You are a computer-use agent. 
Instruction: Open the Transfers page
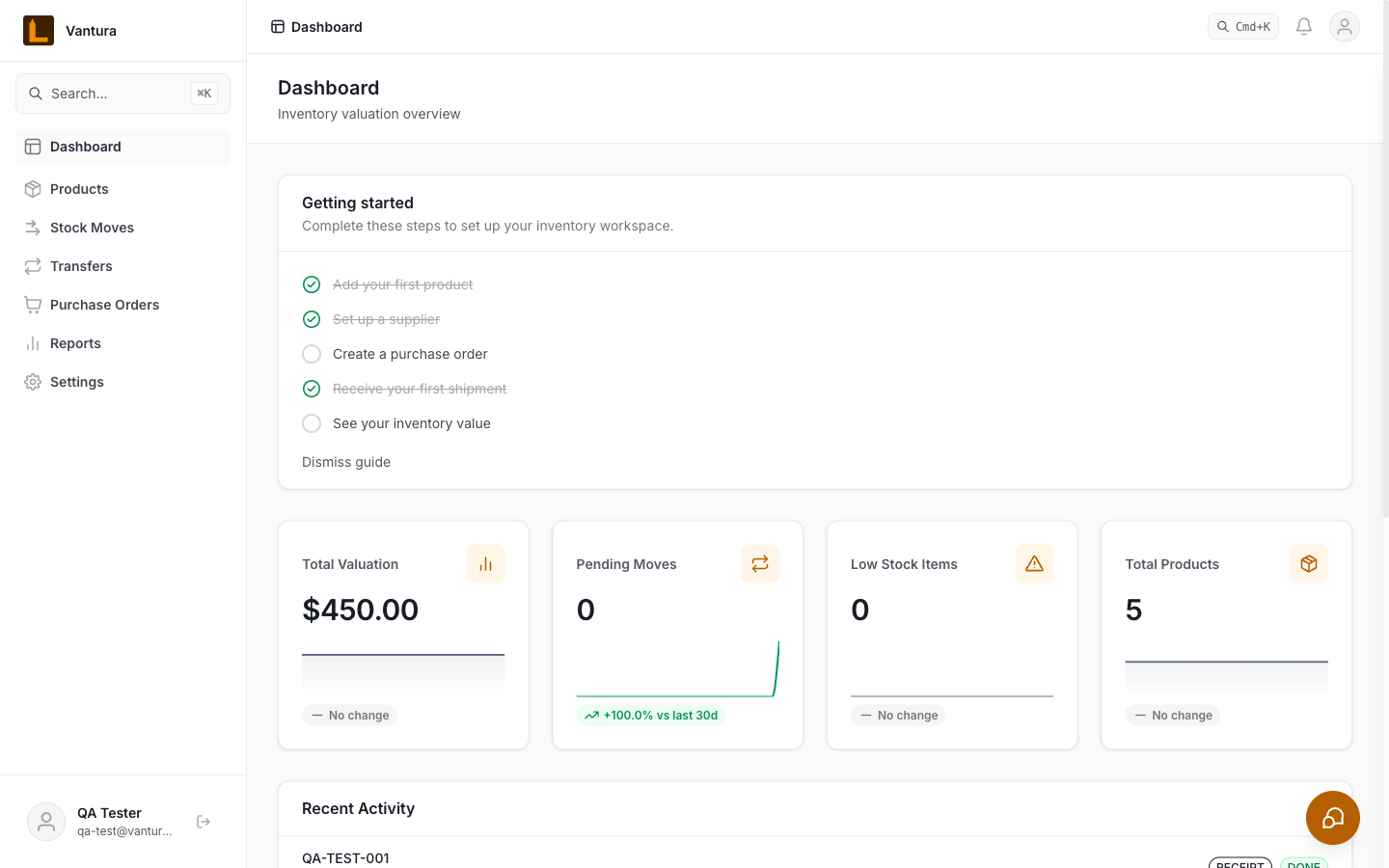[81, 266]
